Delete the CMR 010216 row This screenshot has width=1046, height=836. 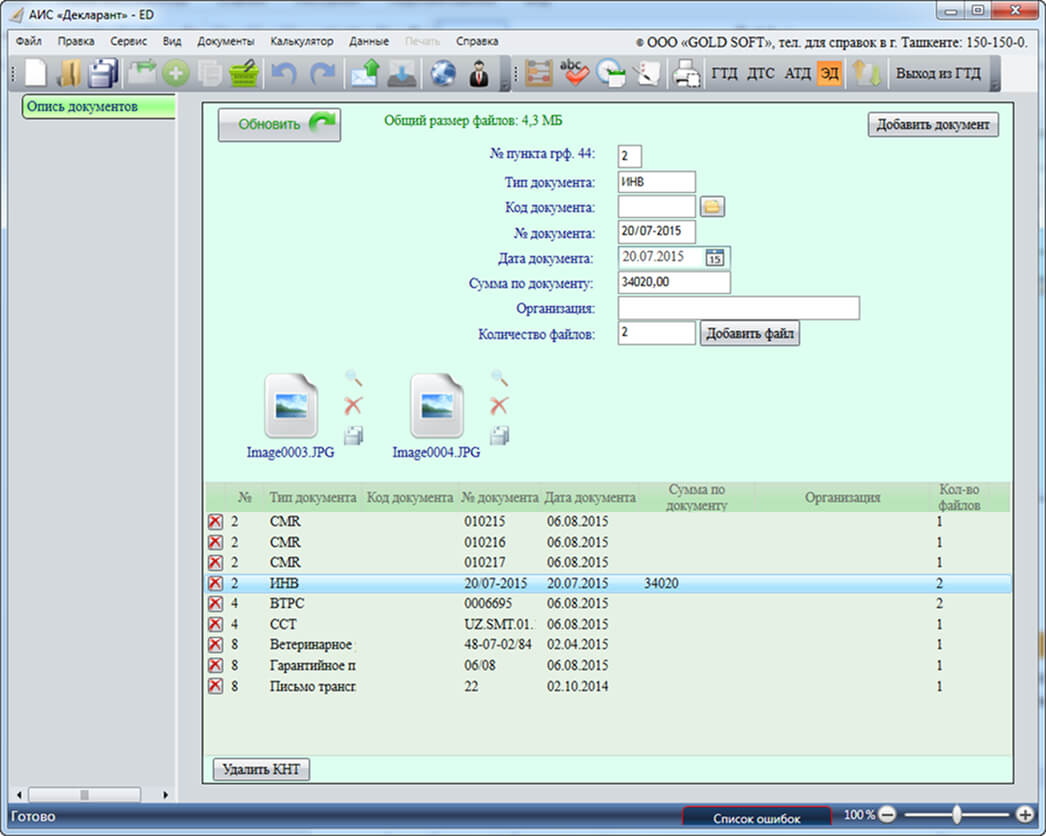point(215,542)
